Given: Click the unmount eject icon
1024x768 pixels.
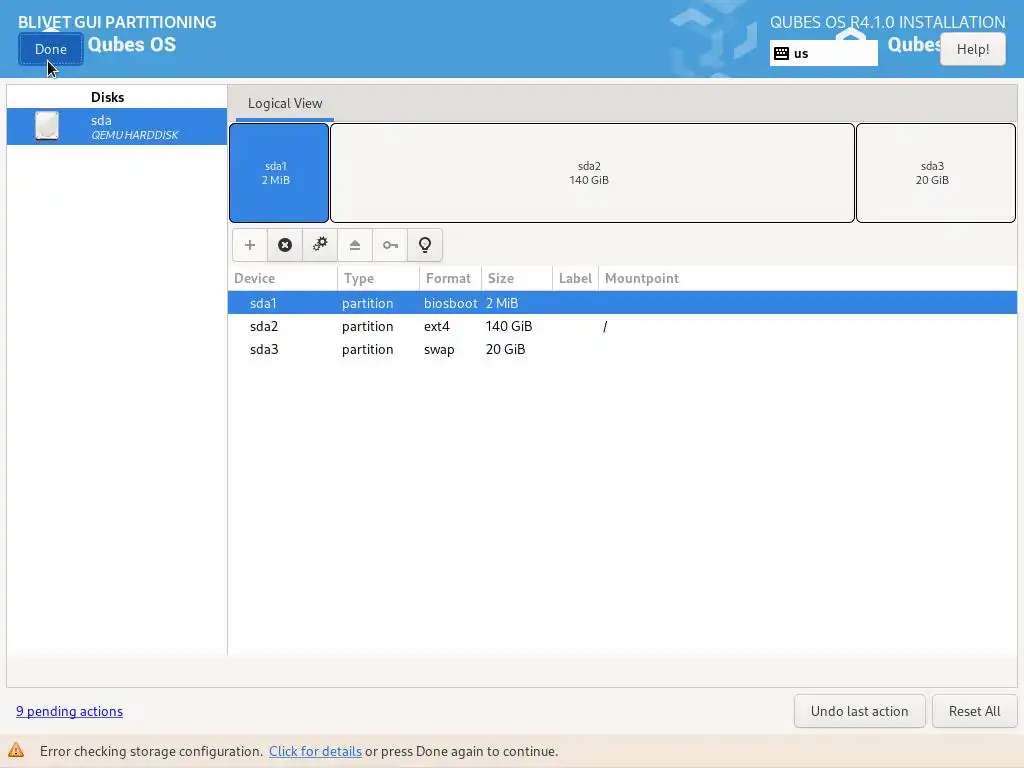Looking at the screenshot, I should click(x=355, y=245).
